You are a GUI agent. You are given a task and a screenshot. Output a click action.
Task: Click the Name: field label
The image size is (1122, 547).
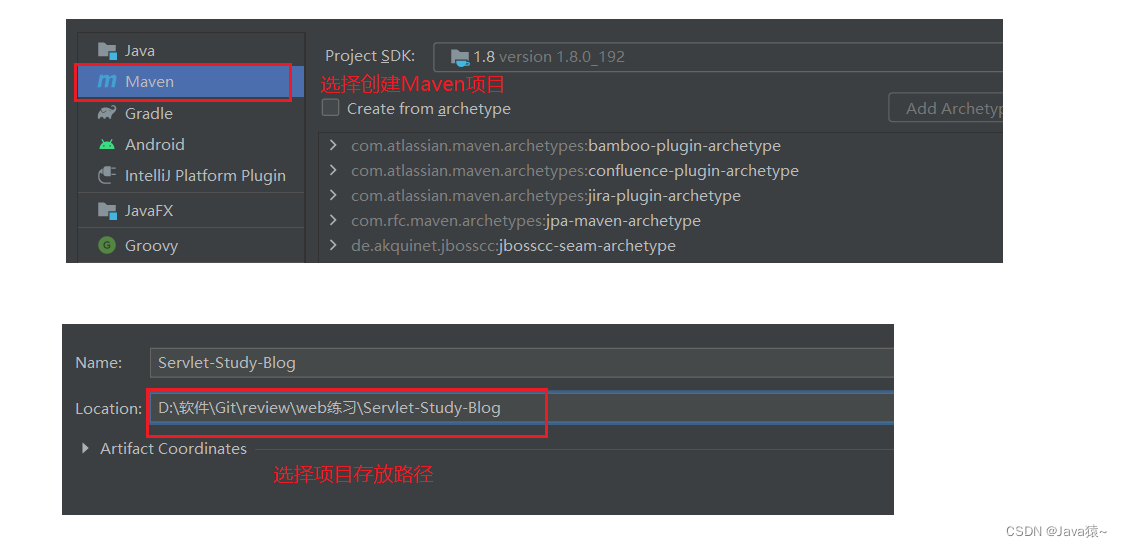point(99,363)
